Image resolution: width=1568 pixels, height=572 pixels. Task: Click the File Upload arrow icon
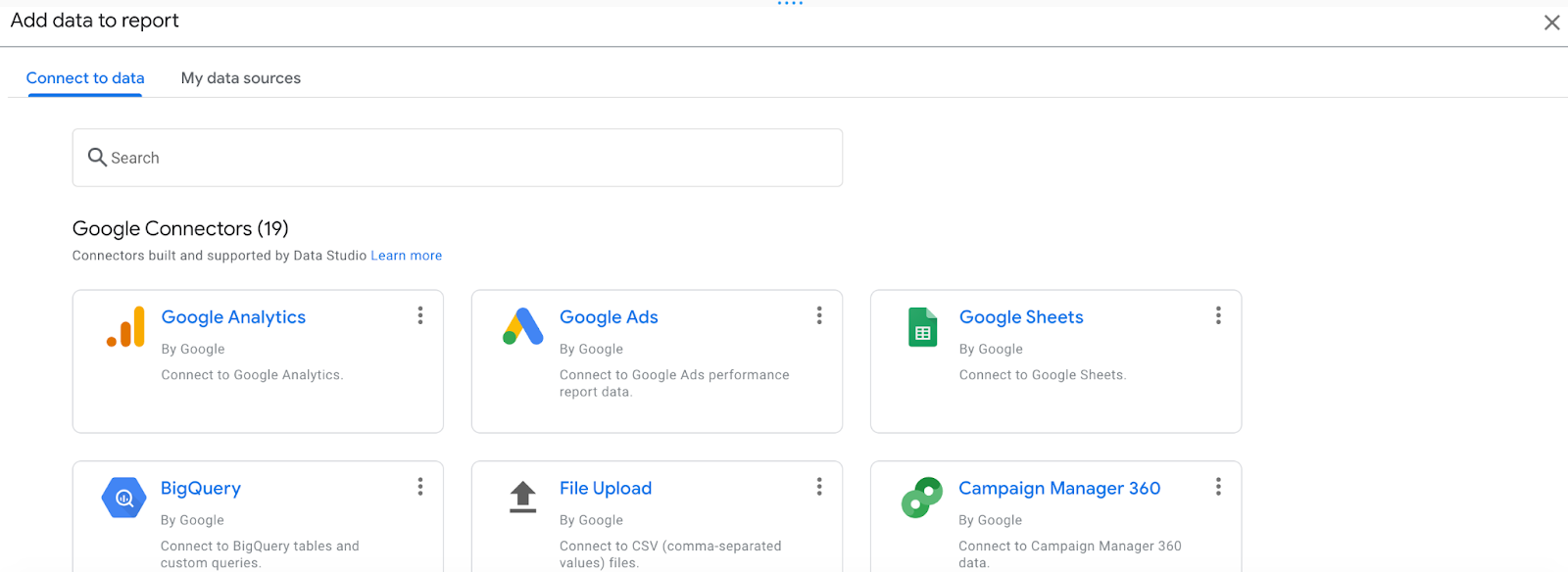pos(523,497)
